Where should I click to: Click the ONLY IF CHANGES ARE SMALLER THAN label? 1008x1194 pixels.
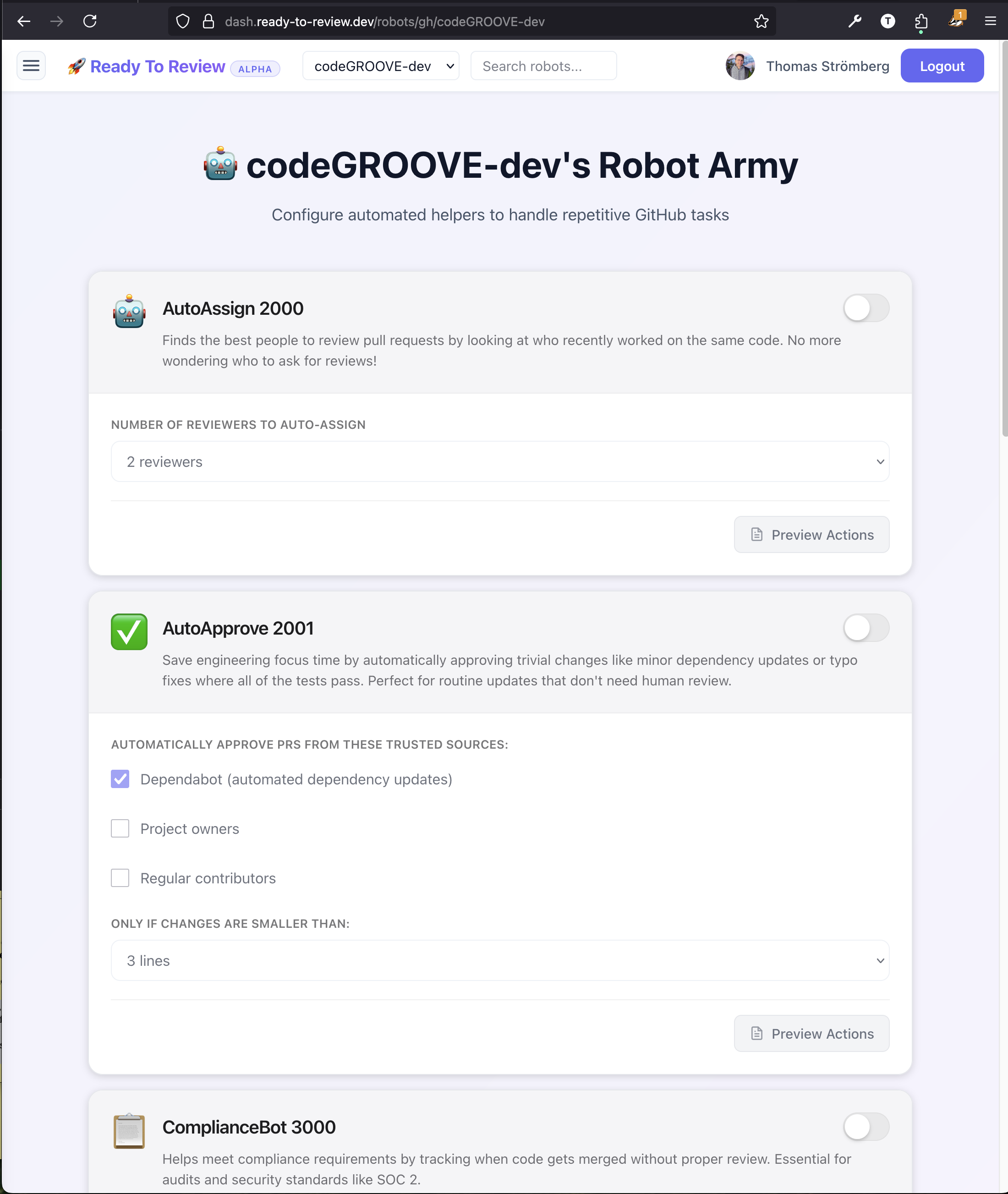pos(230,923)
